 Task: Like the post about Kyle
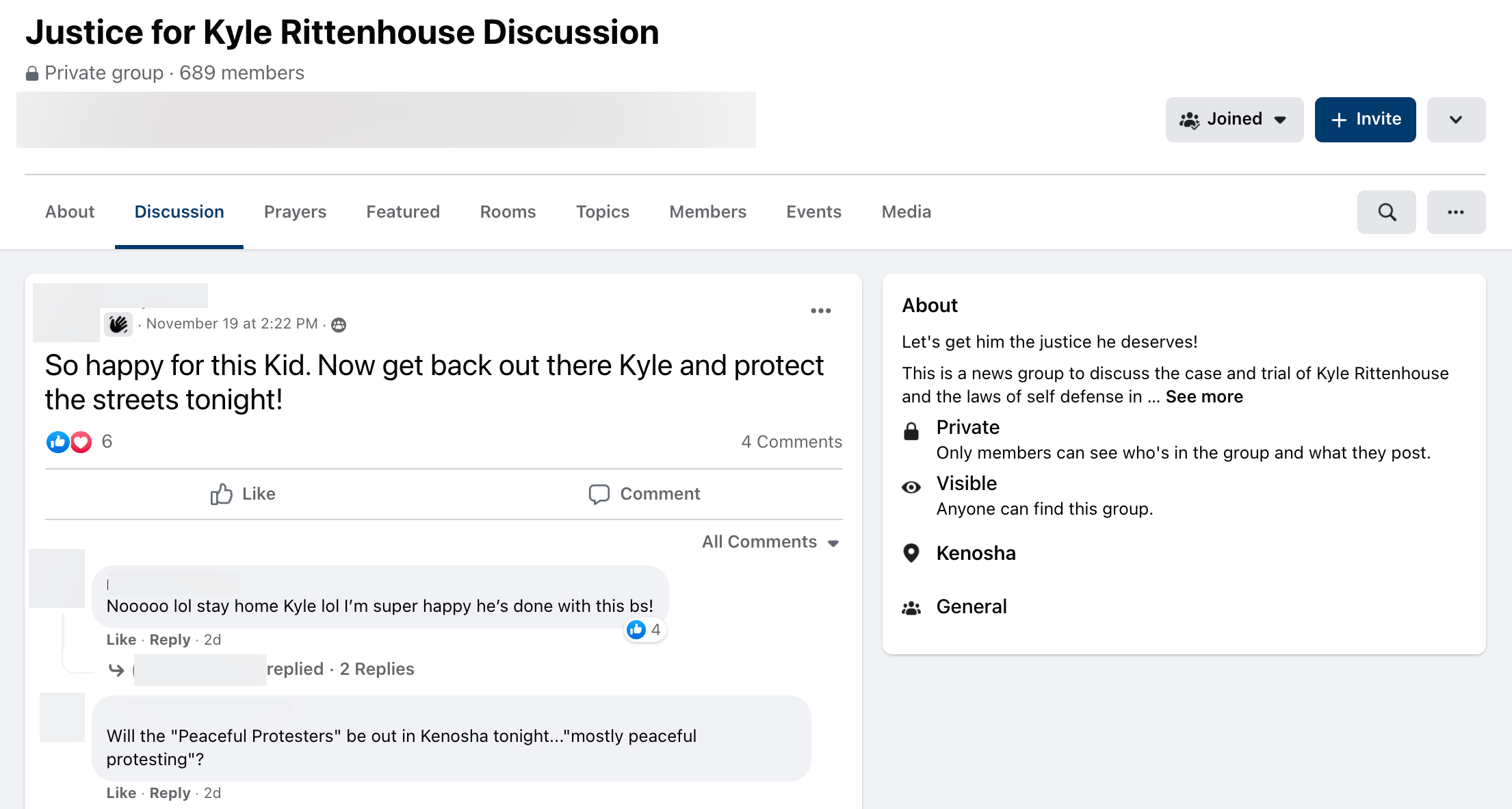tap(243, 494)
